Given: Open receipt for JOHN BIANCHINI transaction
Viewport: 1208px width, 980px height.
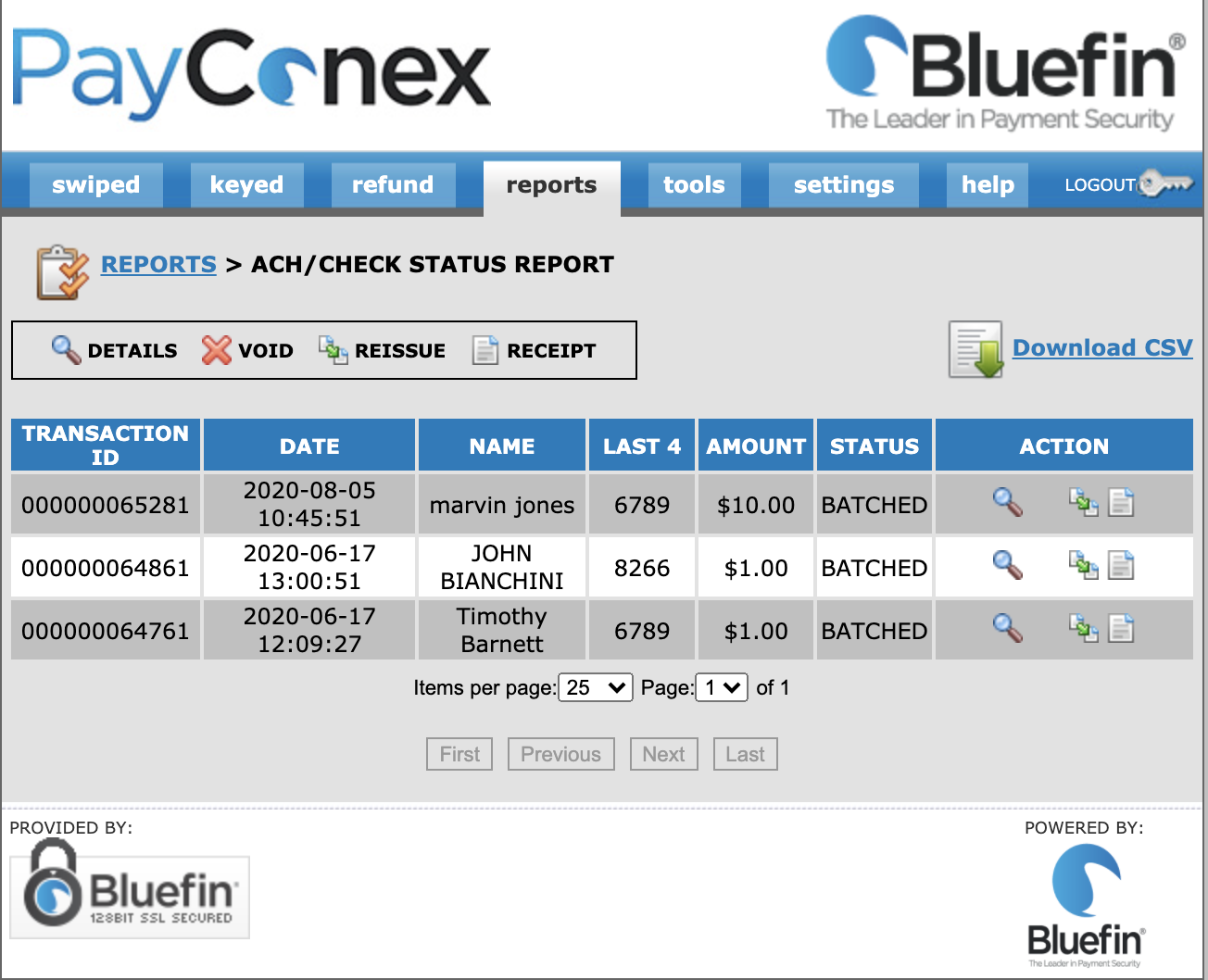Looking at the screenshot, I should [x=1121, y=565].
